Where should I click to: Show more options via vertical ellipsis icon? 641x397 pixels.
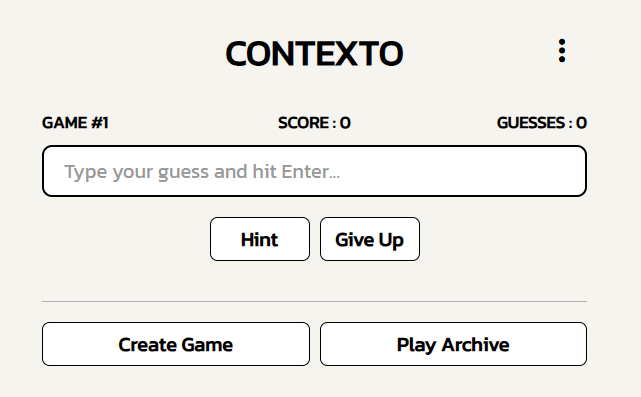(562, 51)
